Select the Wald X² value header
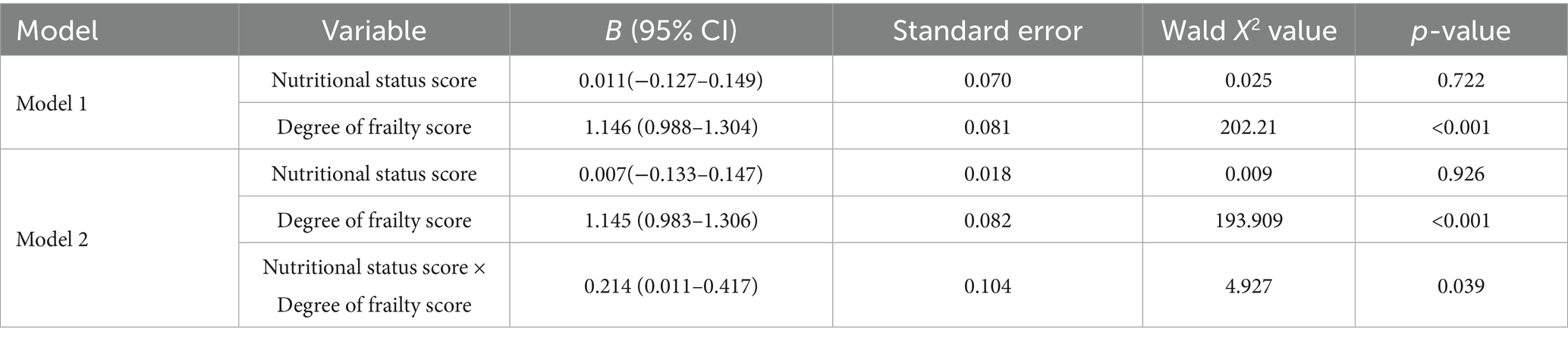1568x341 pixels. 1248,31
